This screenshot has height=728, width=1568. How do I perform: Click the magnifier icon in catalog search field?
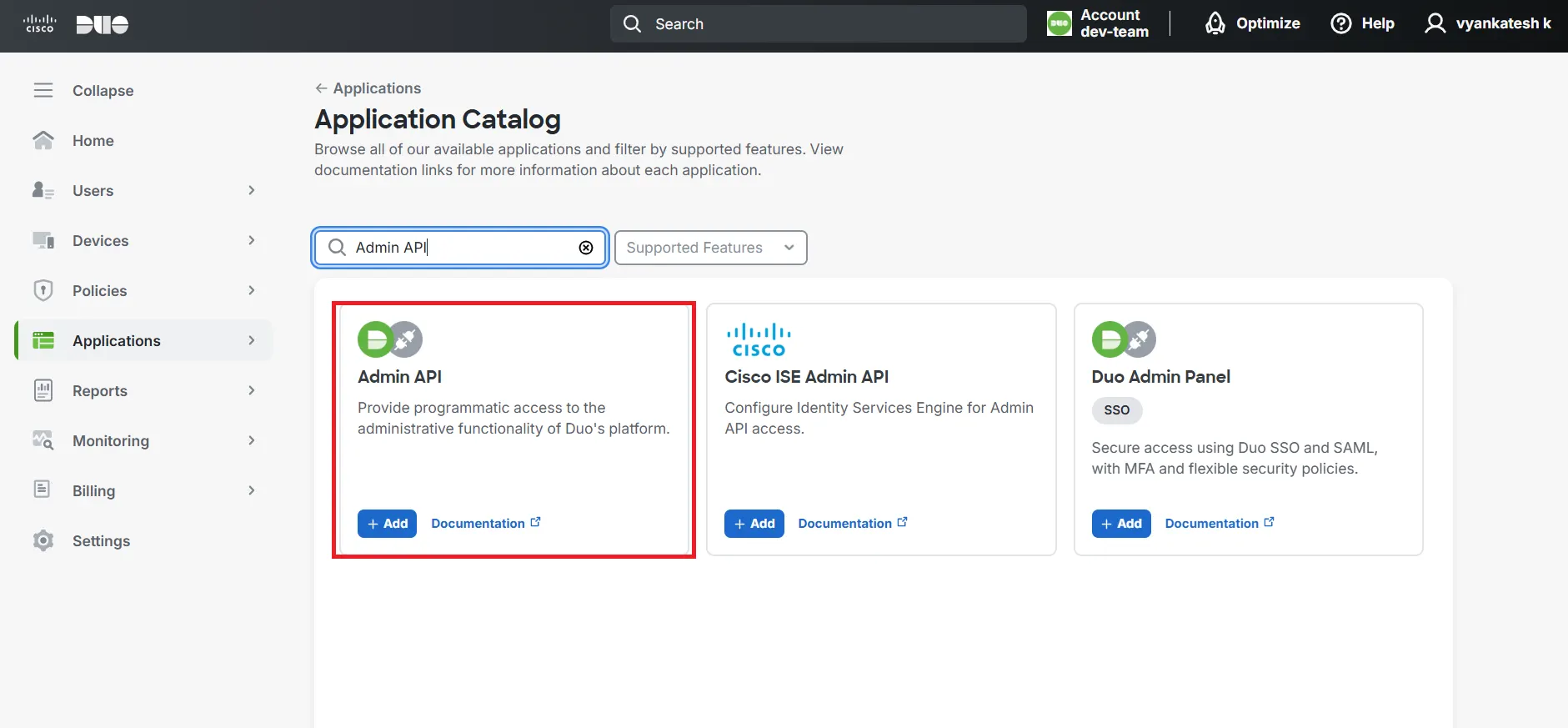tap(337, 248)
